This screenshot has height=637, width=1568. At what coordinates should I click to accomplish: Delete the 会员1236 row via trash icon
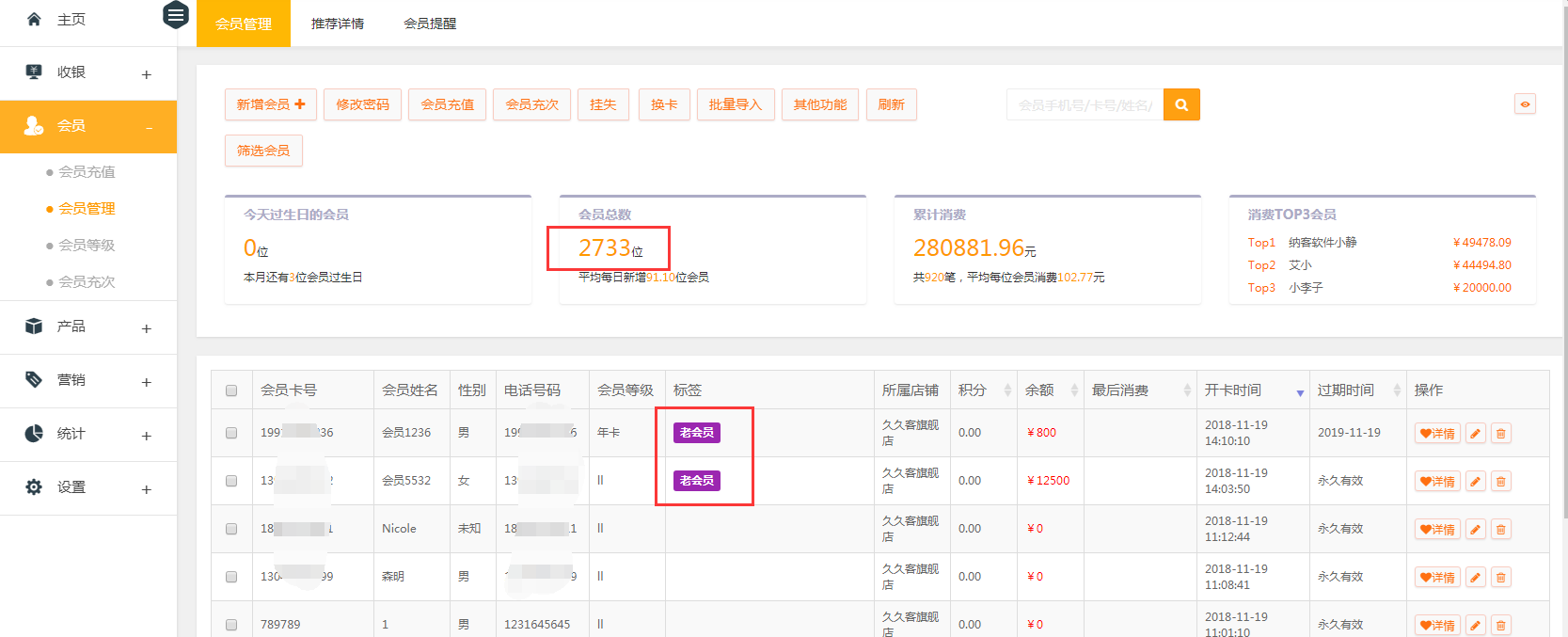pyautogui.click(x=1501, y=434)
